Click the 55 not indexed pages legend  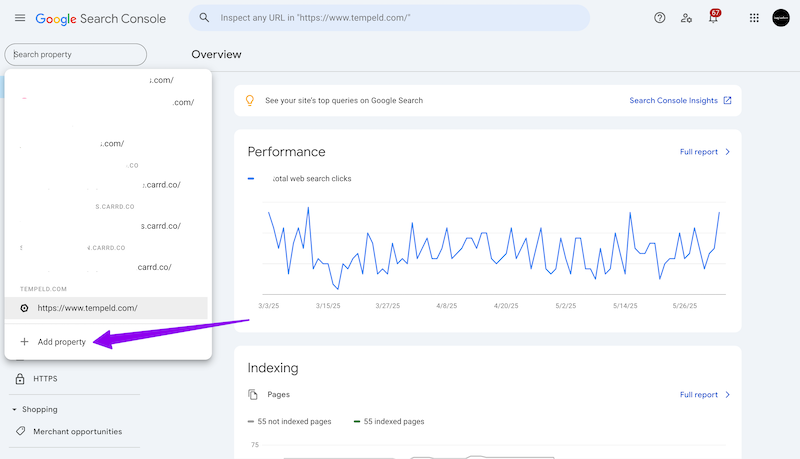click(289, 421)
